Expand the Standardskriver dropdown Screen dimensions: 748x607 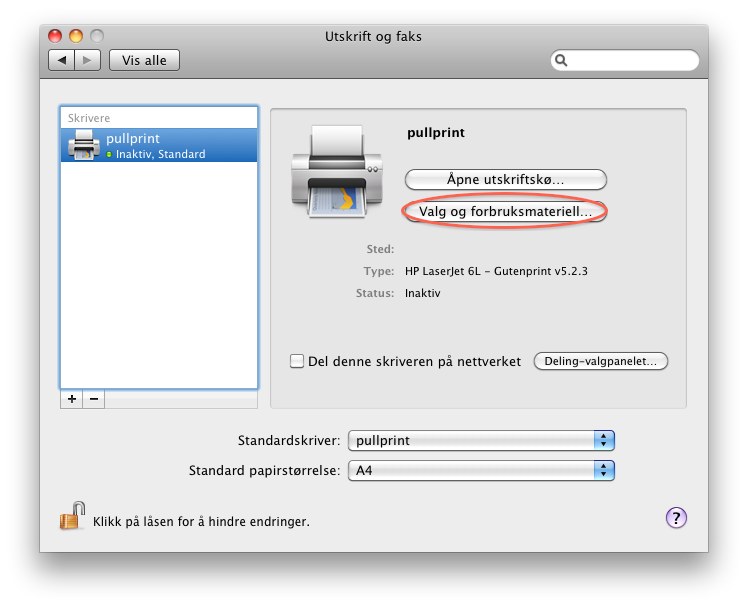(x=480, y=440)
